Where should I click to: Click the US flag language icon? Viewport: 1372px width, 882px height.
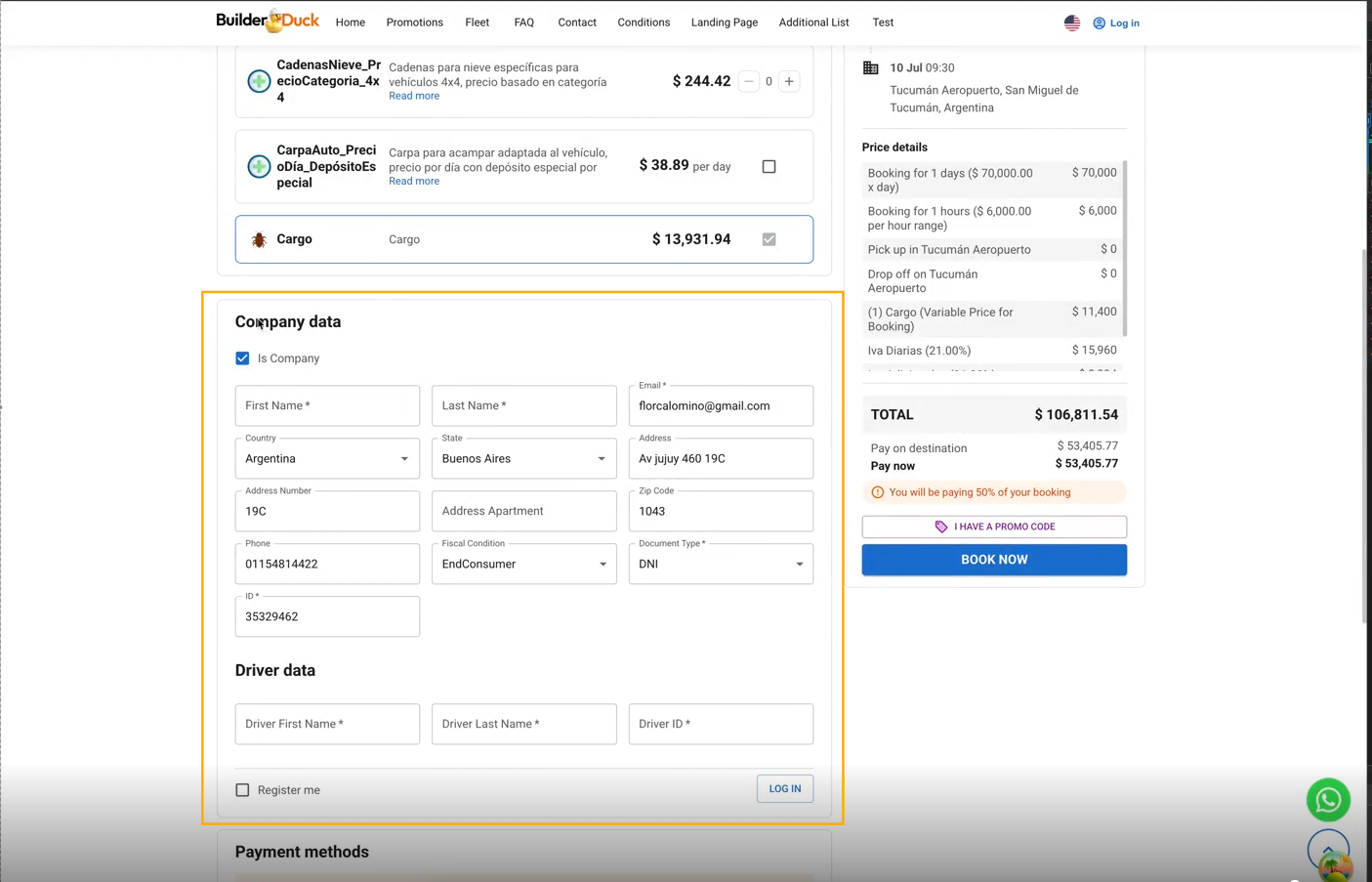[1071, 22]
